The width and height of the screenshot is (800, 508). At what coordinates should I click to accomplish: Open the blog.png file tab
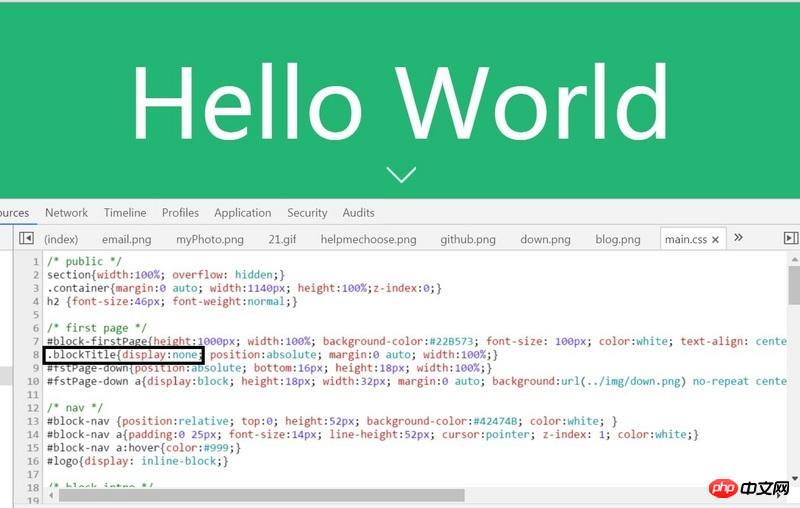point(618,239)
